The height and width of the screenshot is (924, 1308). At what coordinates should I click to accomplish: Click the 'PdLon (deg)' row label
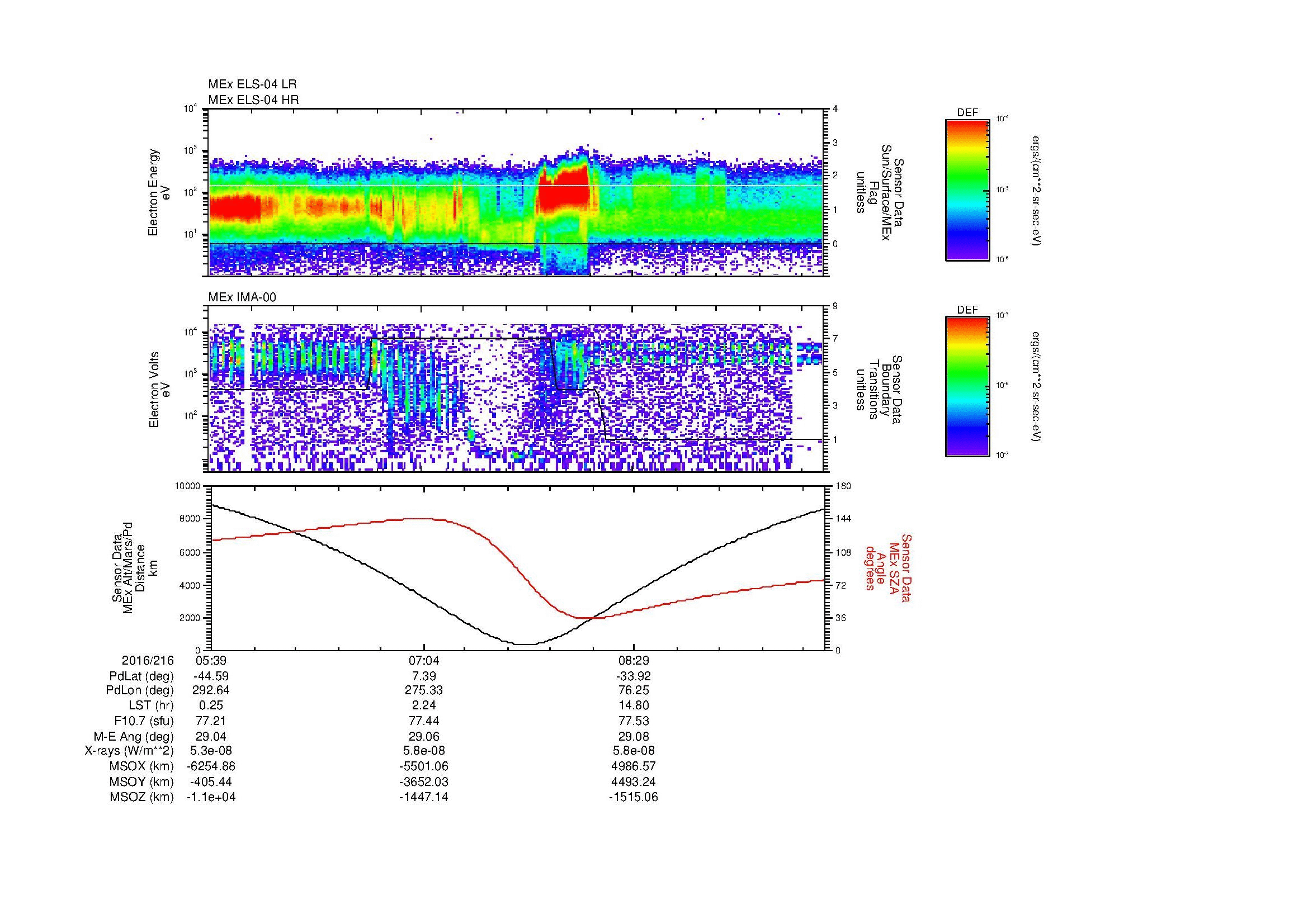tap(140, 690)
